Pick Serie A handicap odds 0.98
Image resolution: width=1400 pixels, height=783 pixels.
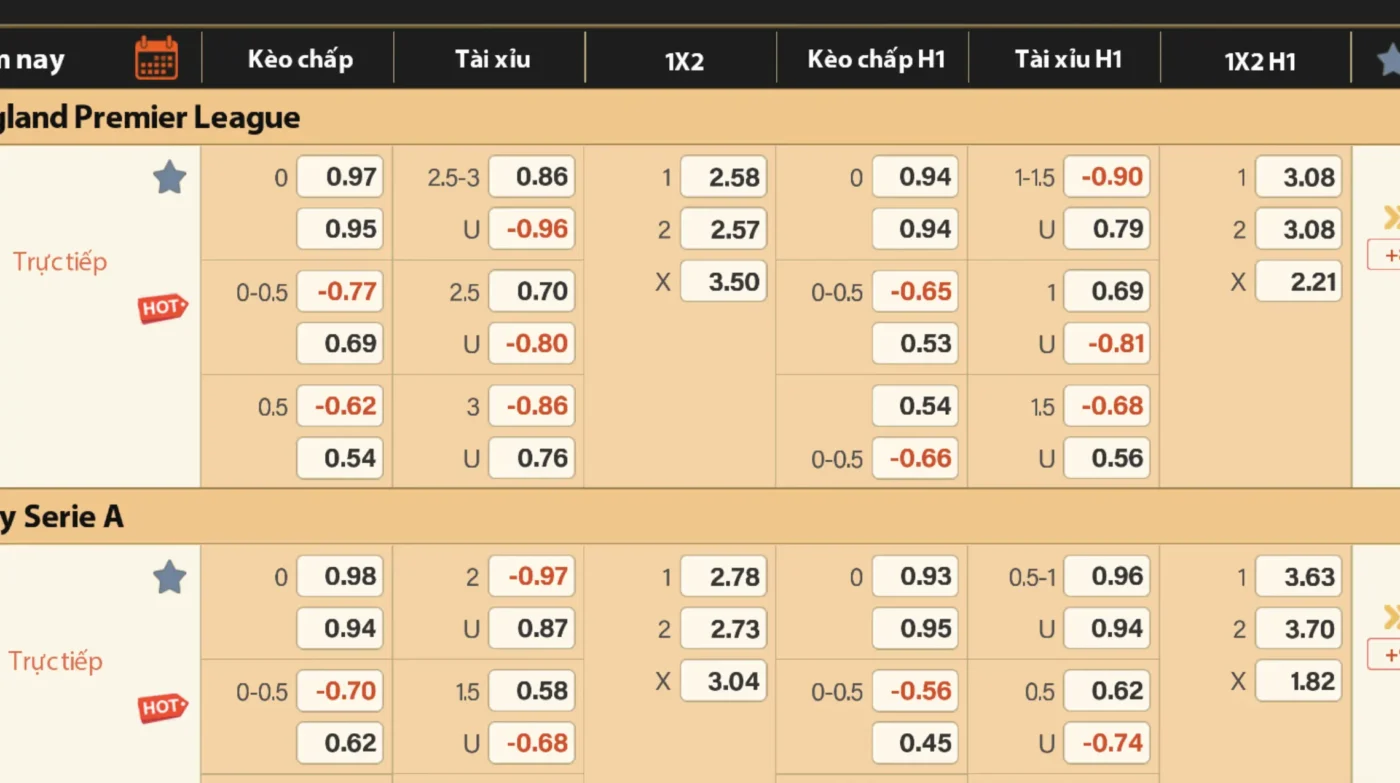tap(340, 576)
